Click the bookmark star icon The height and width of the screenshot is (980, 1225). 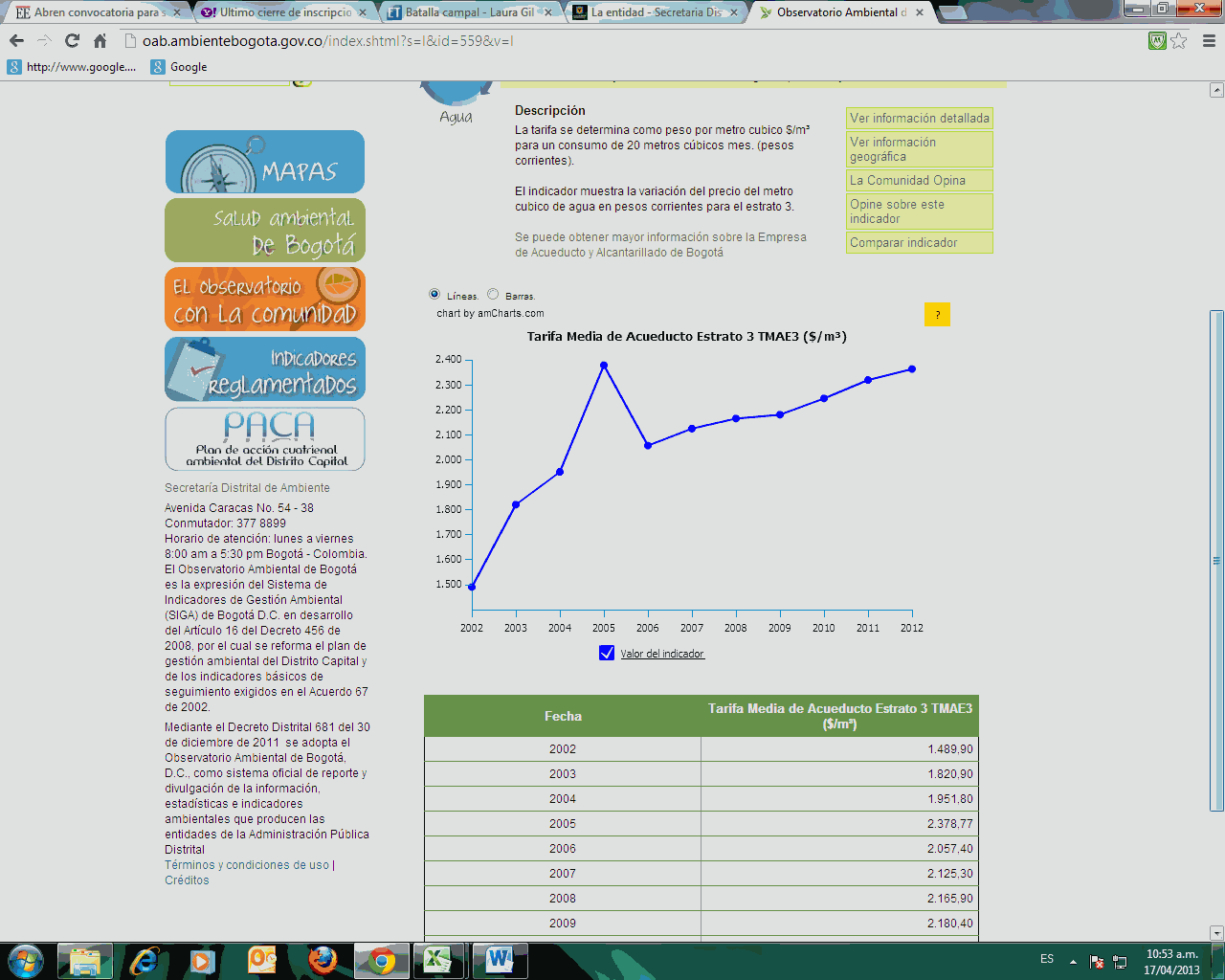tap(1179, 40)
